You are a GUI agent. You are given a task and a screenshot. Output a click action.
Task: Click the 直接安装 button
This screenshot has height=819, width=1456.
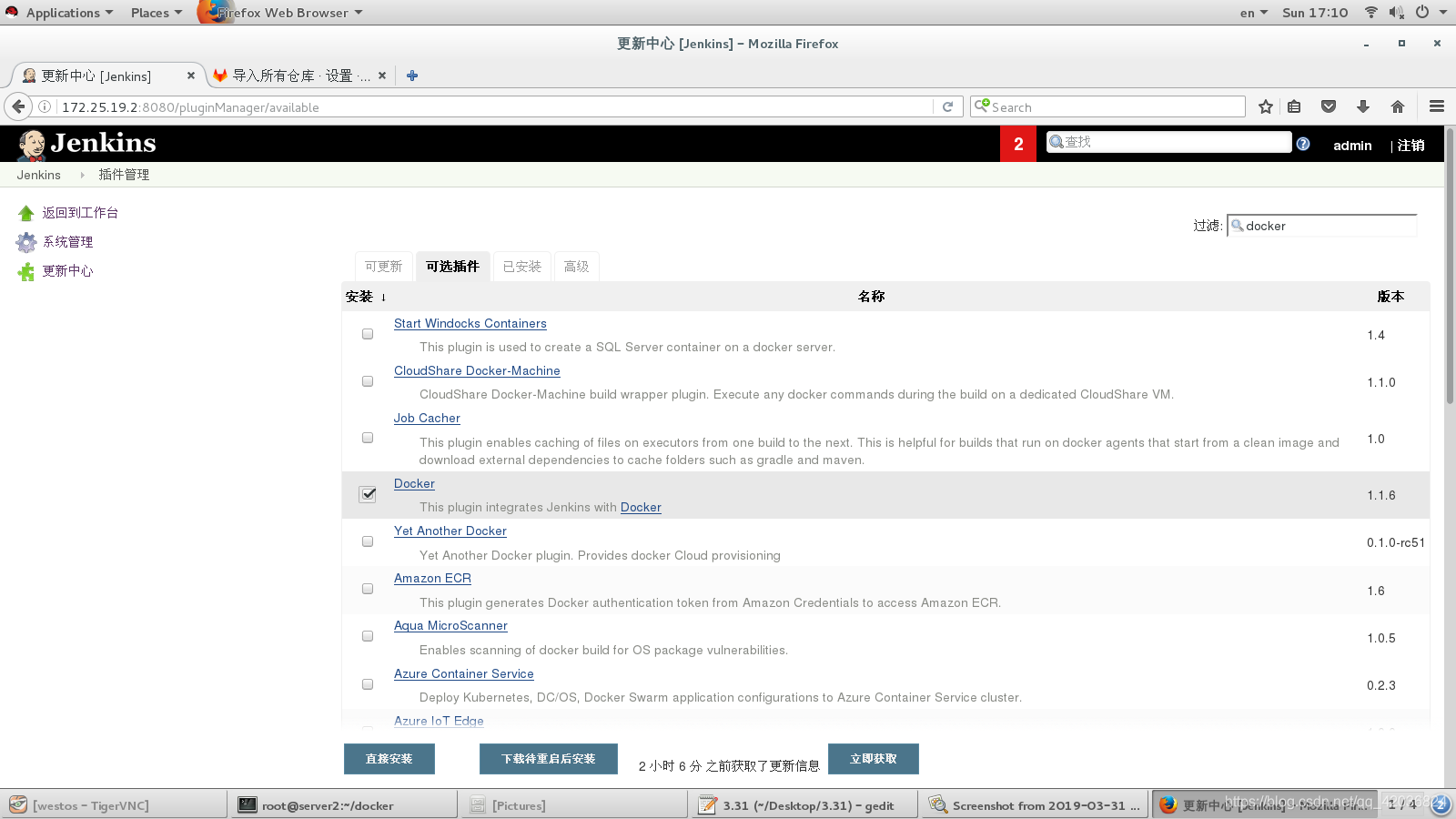pos(389,759)
